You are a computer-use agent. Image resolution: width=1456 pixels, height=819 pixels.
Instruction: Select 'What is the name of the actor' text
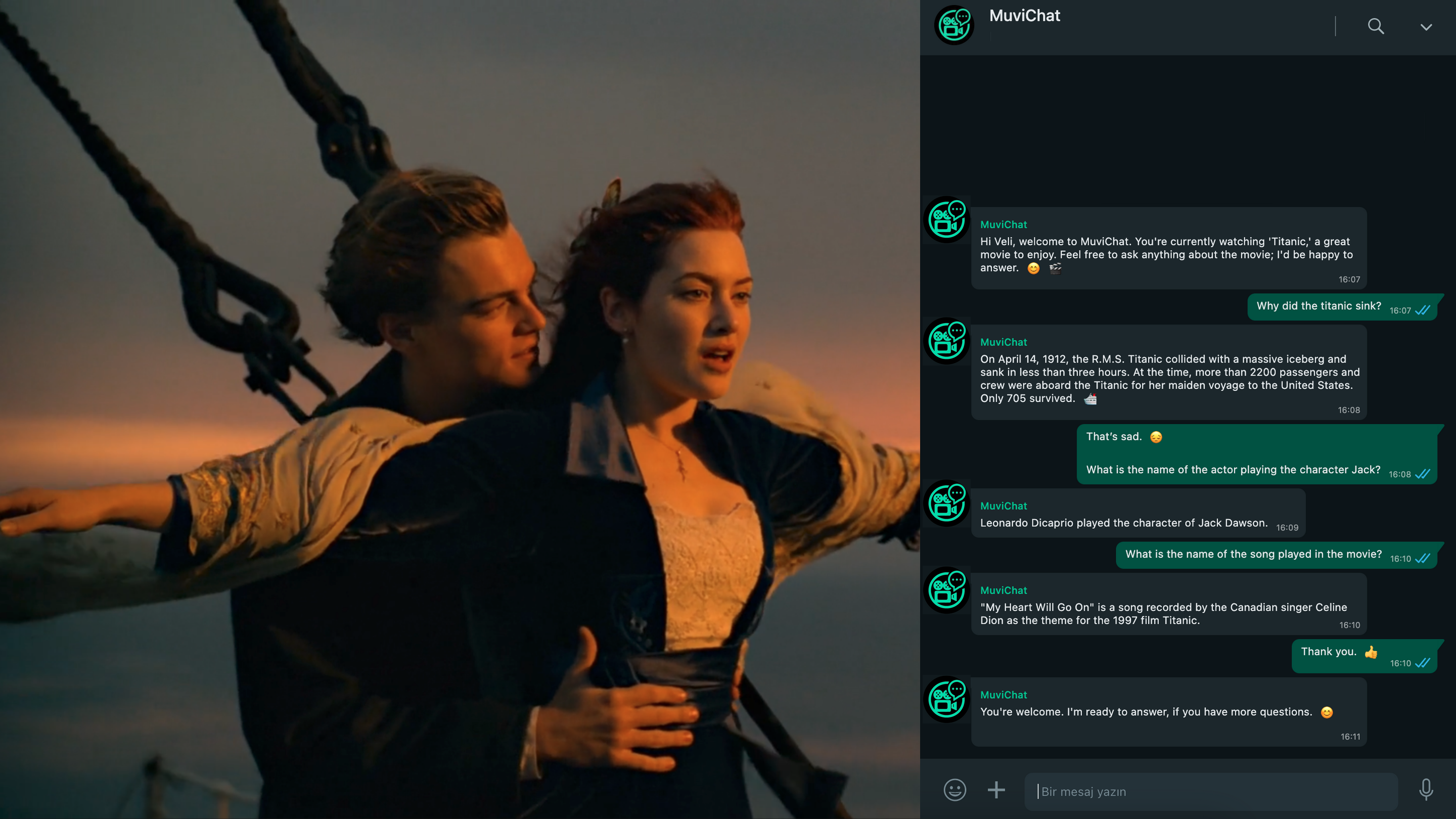(1234, 470)
